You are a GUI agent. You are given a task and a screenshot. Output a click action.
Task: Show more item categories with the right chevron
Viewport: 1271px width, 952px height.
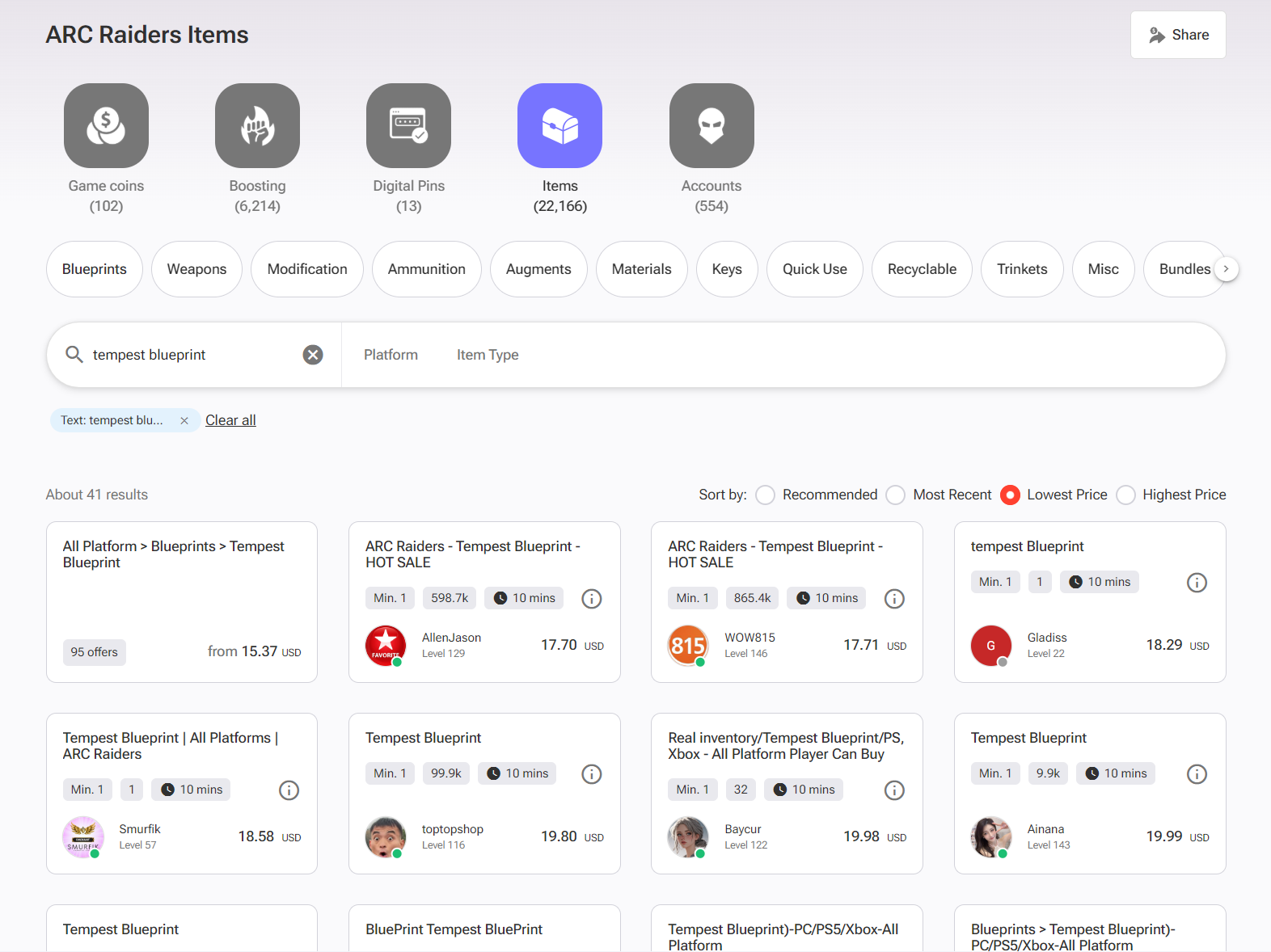point(1227,269)
